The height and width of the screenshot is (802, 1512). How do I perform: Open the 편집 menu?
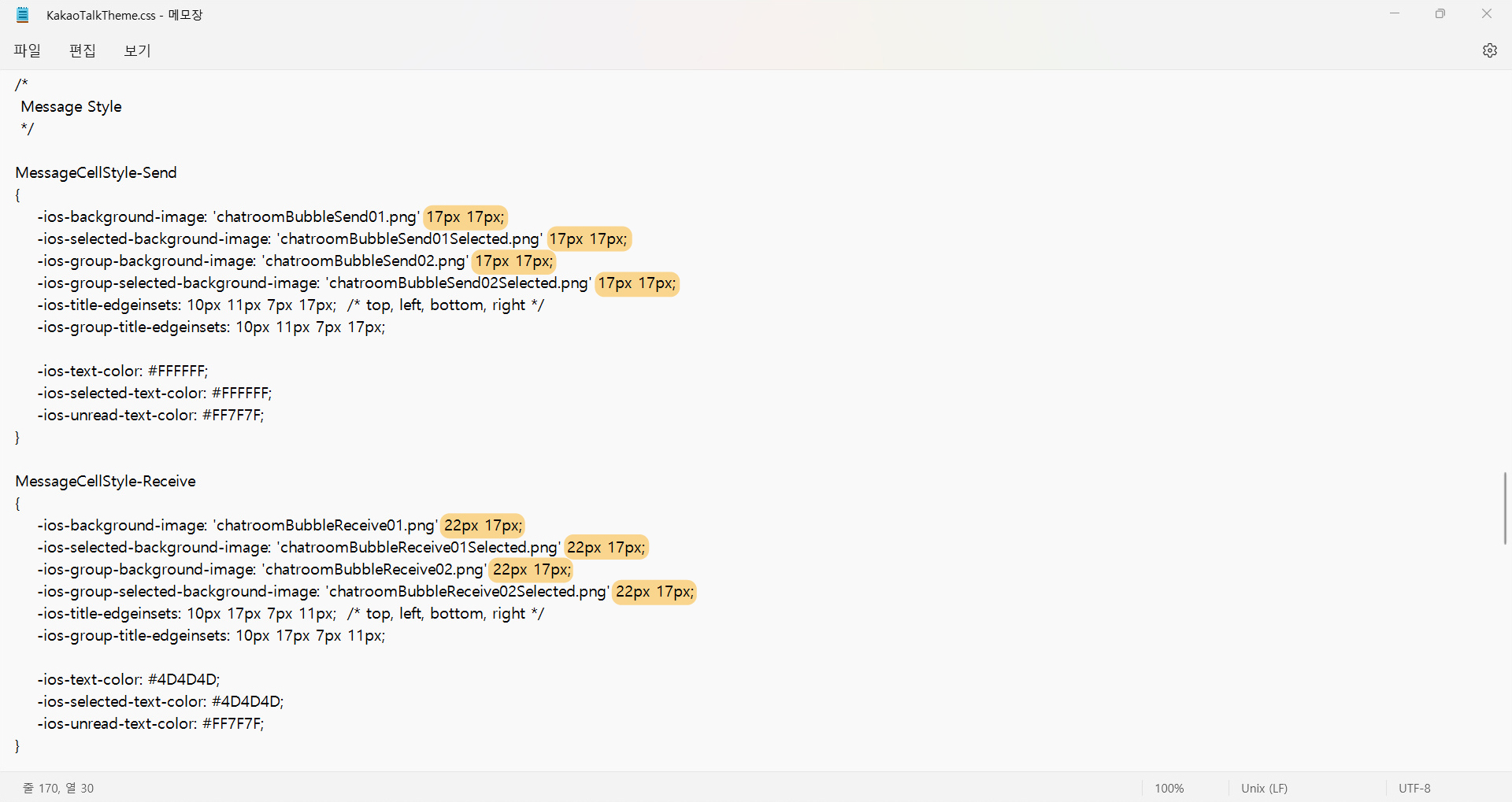coord(82,50)
